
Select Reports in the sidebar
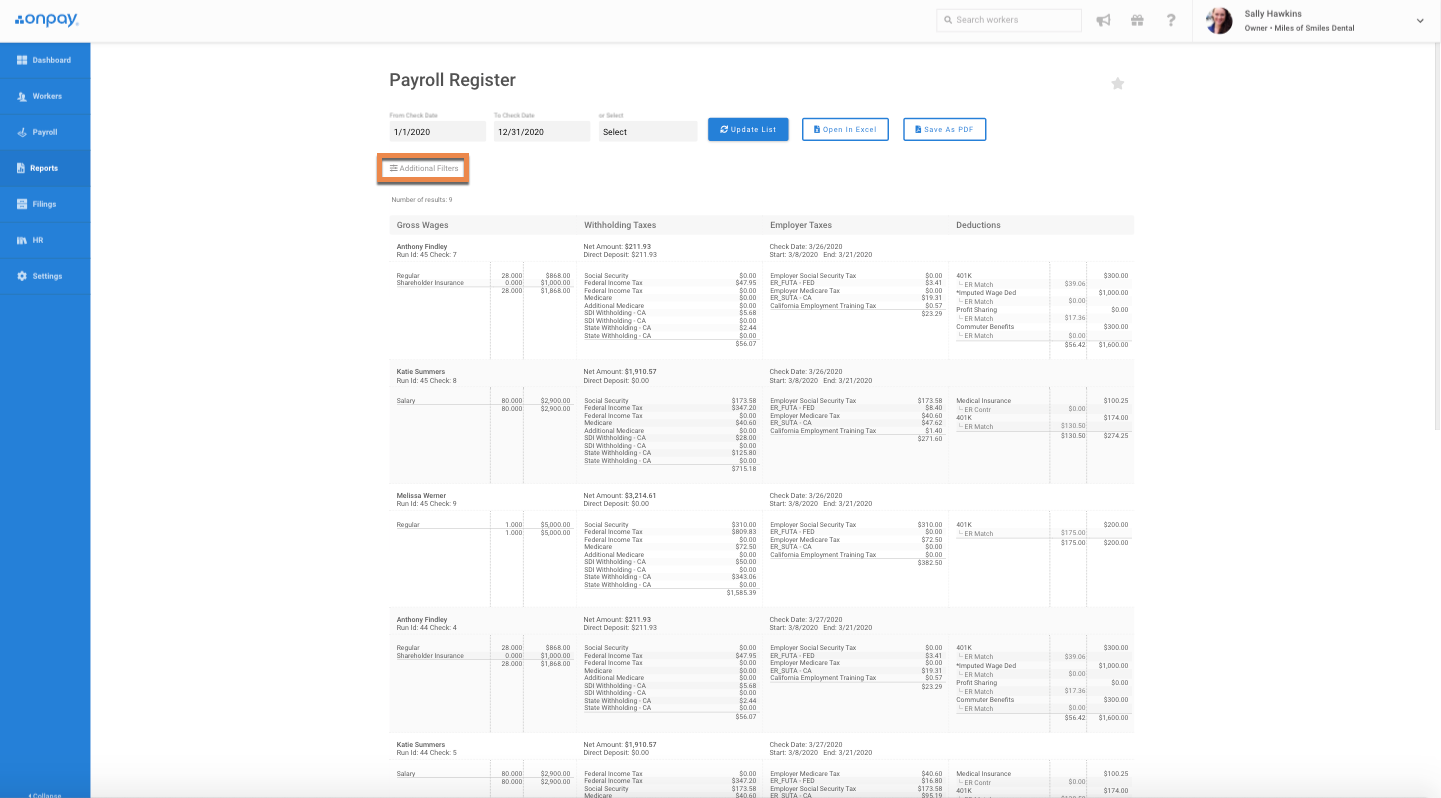[45, 168]
